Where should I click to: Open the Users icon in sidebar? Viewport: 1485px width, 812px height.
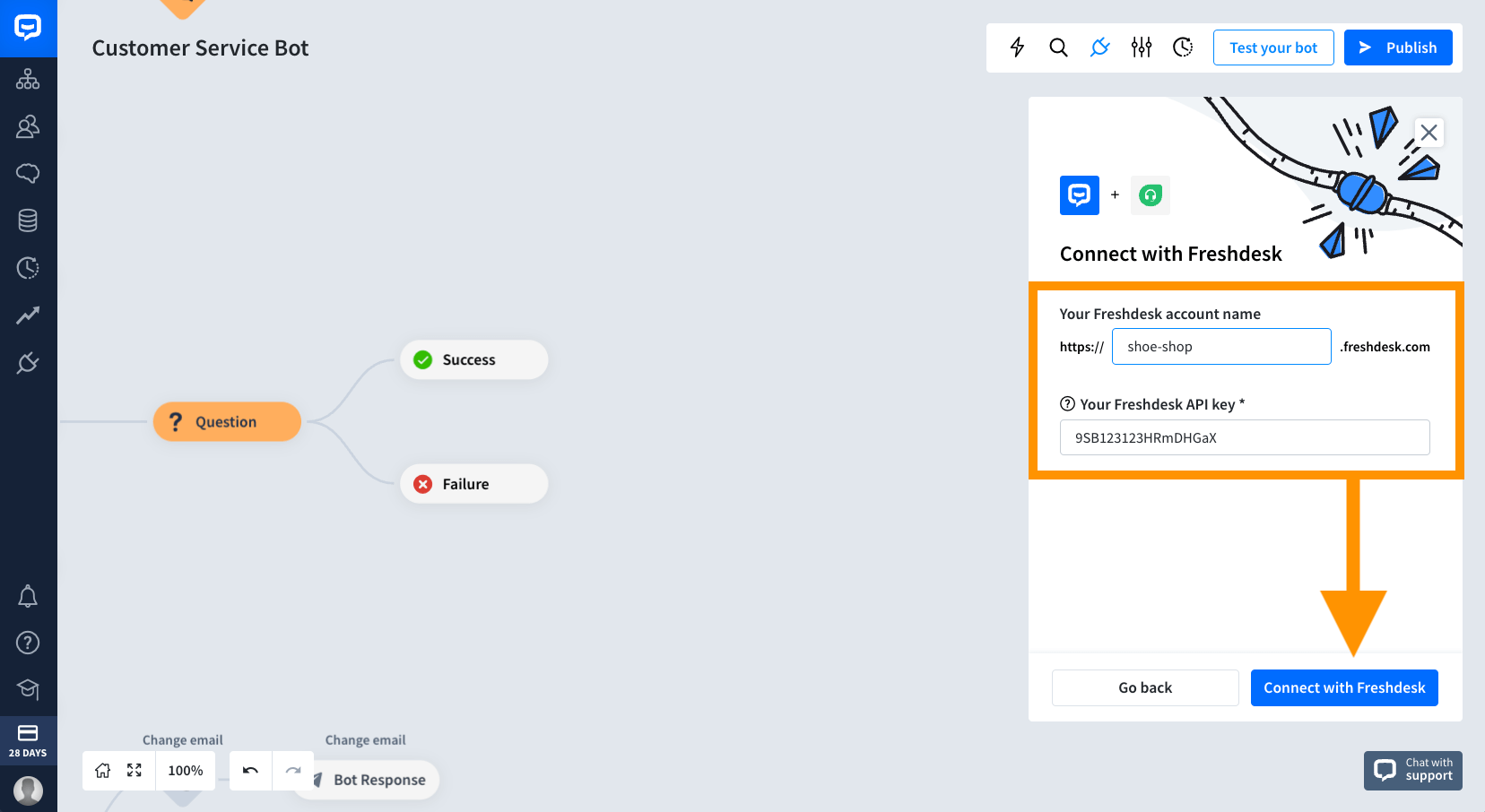click(28, 126)
